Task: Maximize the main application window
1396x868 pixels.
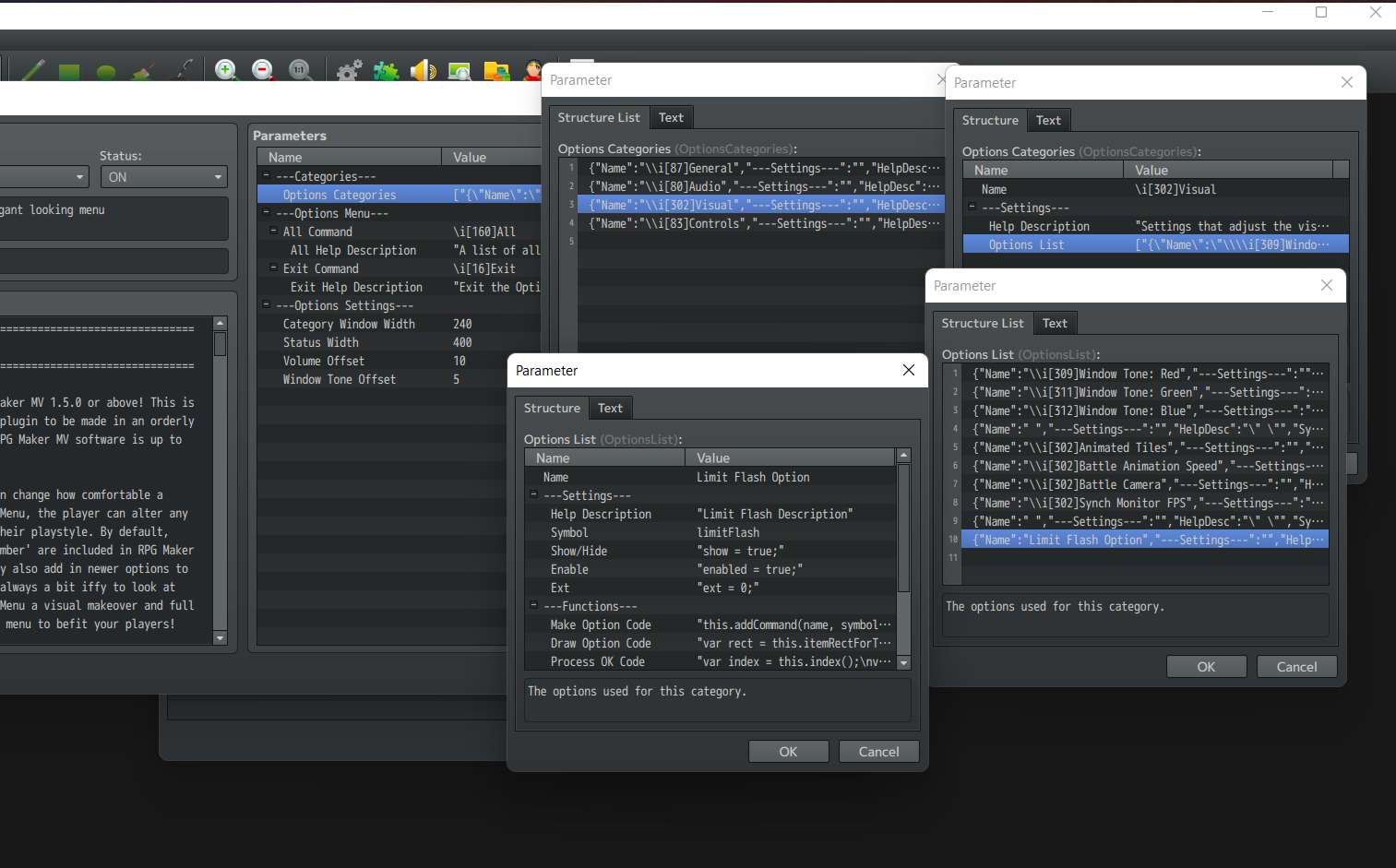Action: 1321,12
